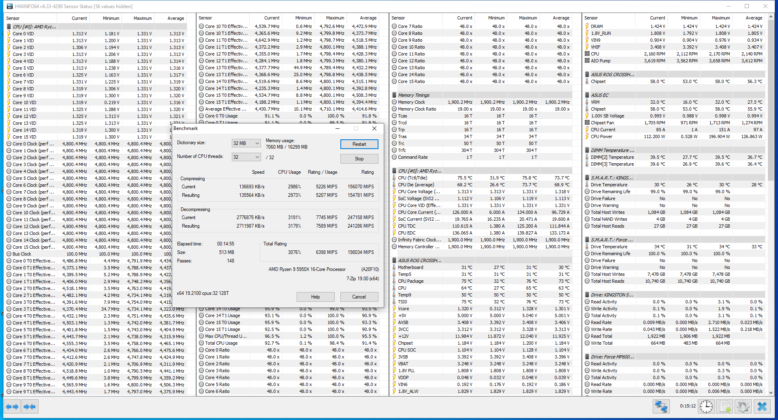Collapse the DIMM Temperature group header

(674, 150)
